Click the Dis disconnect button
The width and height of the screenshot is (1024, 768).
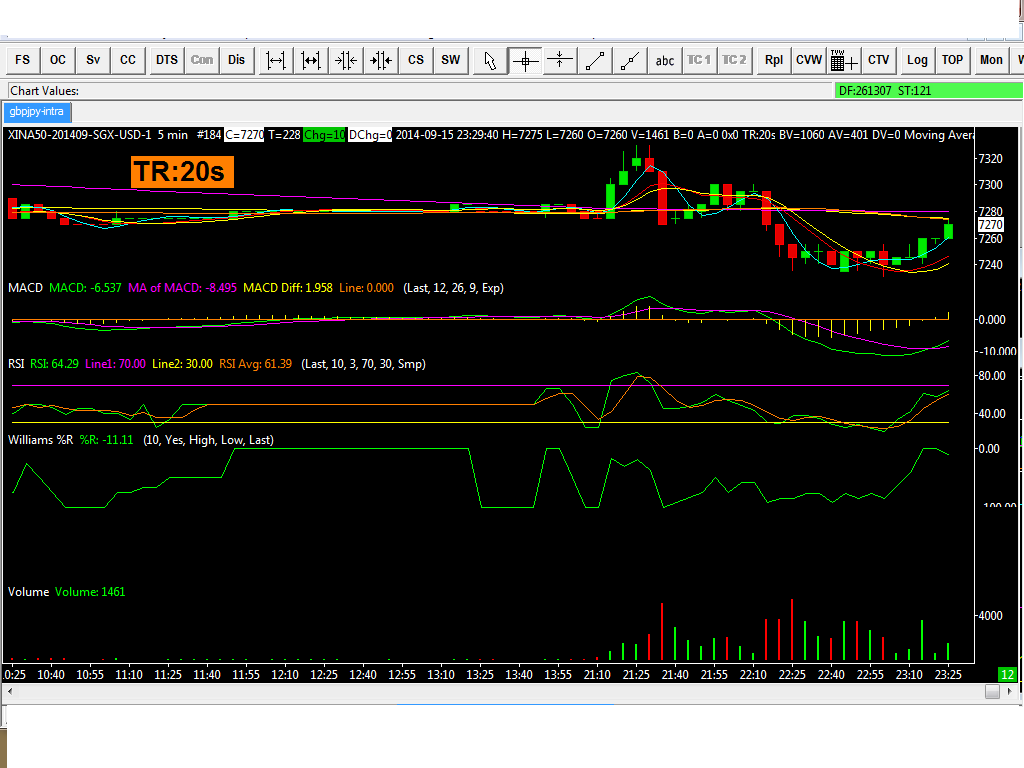236,60
